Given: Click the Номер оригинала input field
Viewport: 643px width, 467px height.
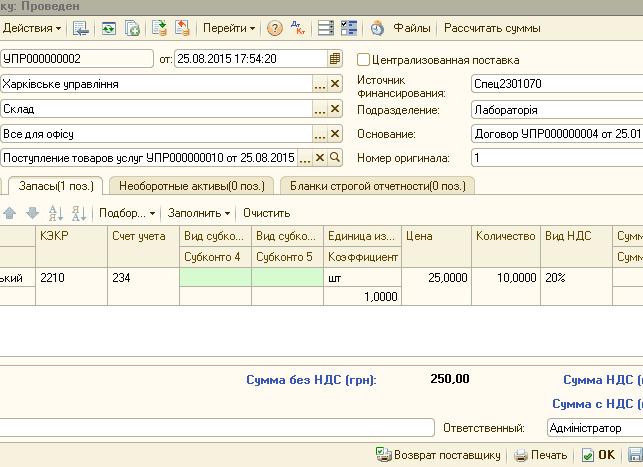Looking at the screenshot, I should pos(557,158).
